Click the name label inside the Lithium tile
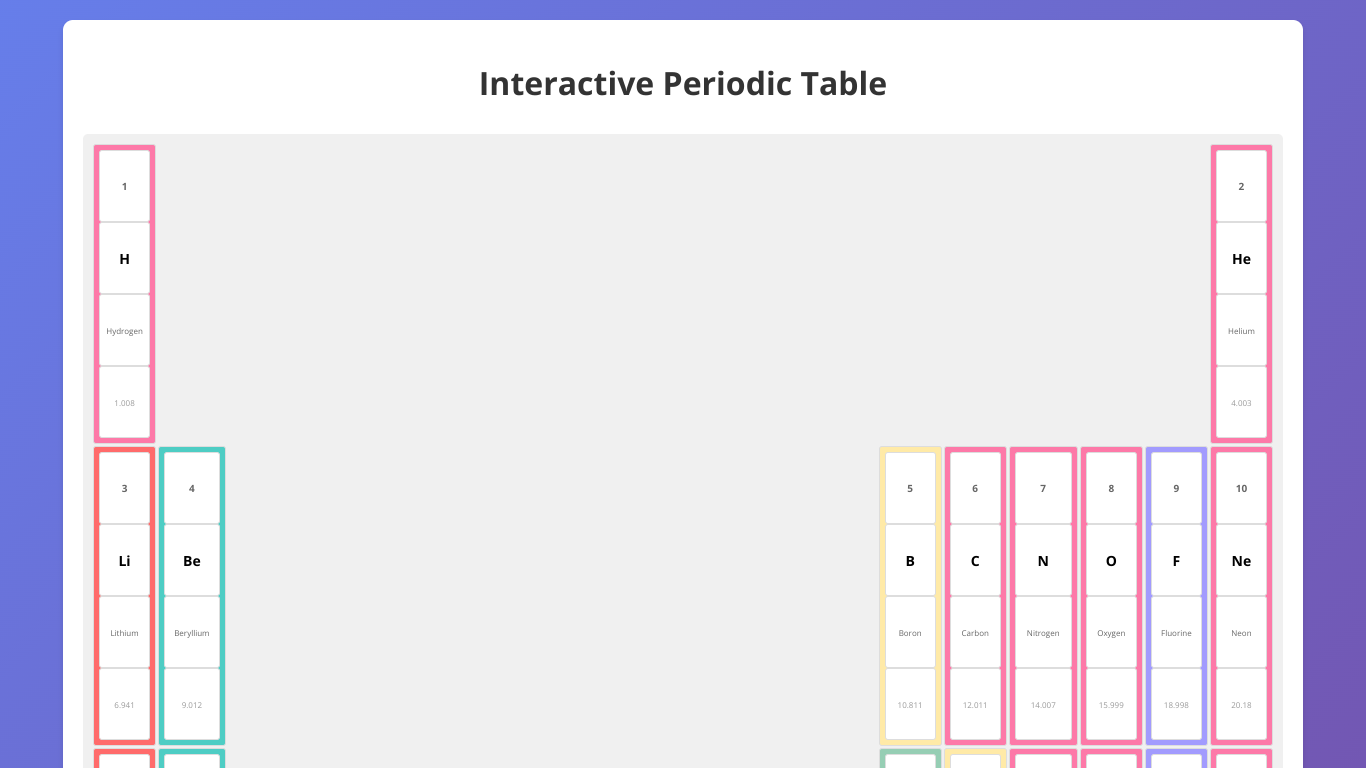The image size is (1366, 768). (x=124, y=632)
